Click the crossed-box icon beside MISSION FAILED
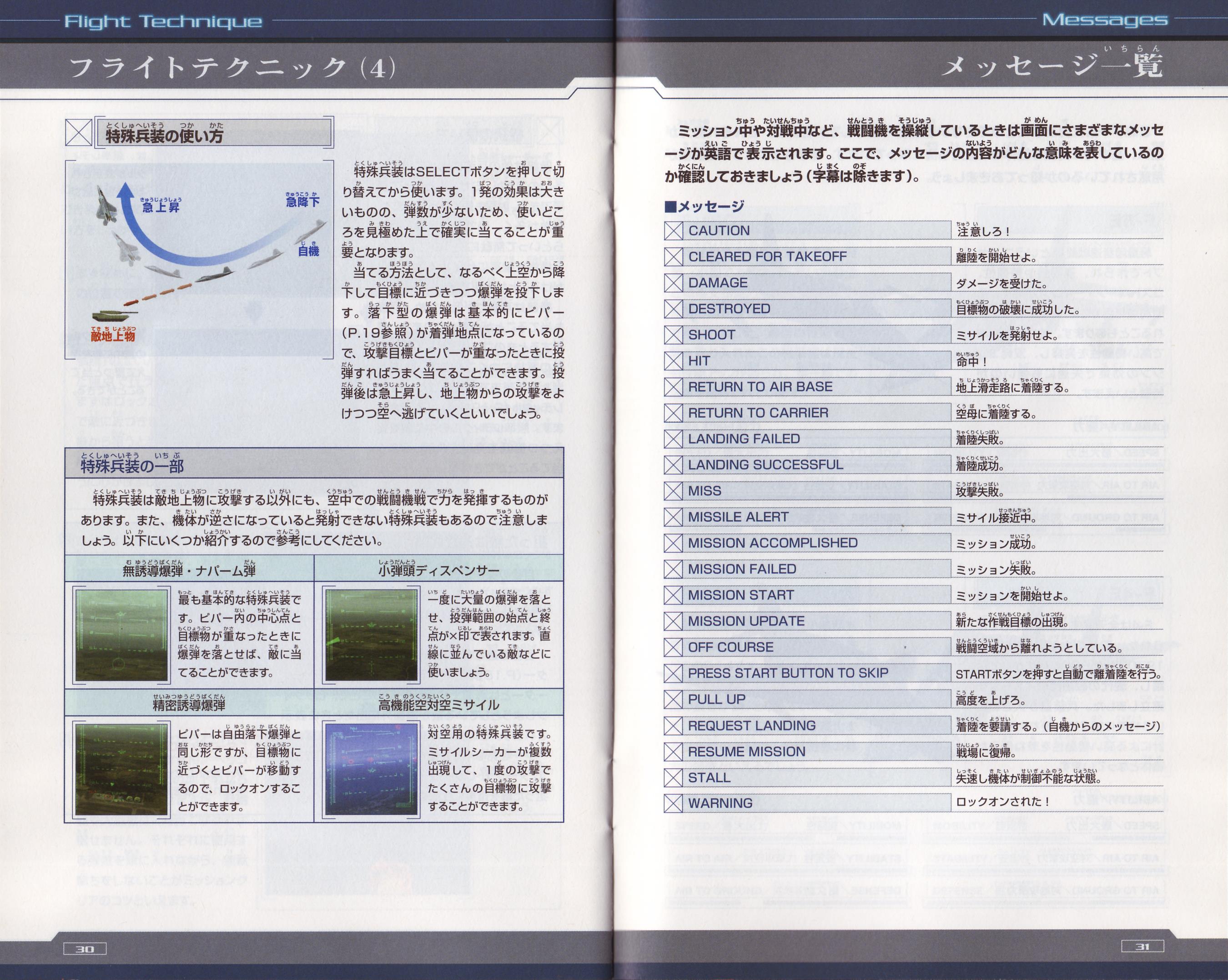This screenshot has height=980, width=1228. (x=673, y=569)
